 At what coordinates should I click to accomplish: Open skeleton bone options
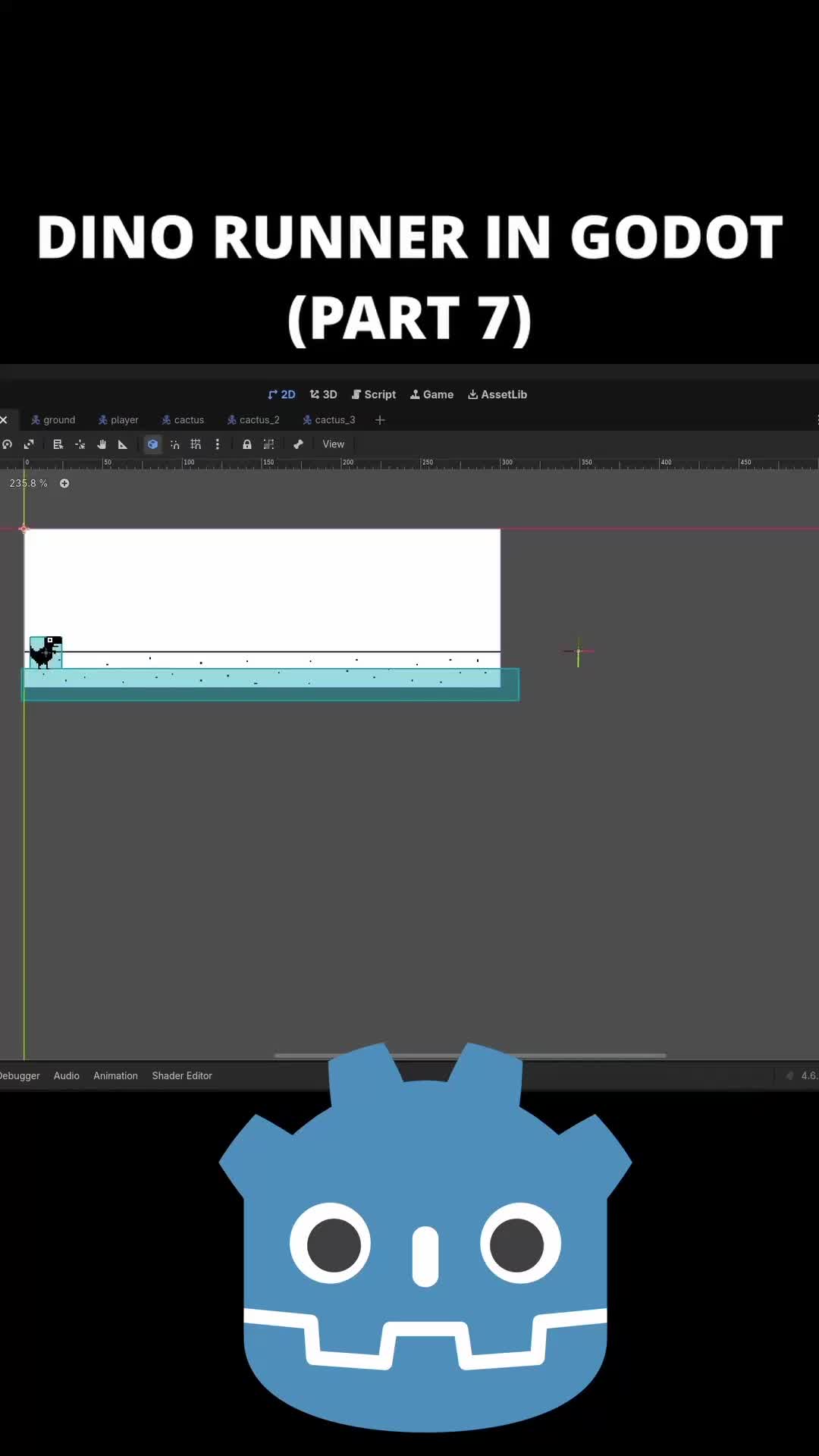click(x=298, y=444)
